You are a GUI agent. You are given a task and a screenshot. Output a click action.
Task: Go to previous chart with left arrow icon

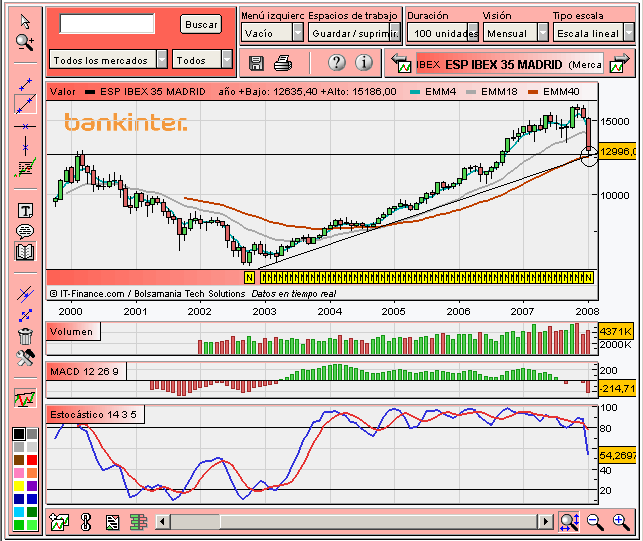[x=401, y=63]
